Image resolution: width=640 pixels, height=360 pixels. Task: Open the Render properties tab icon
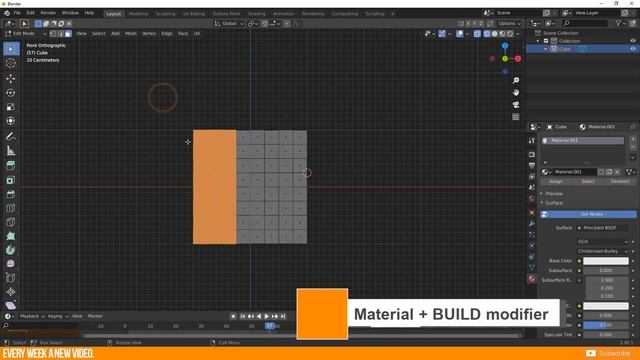(x=531, y=155)
